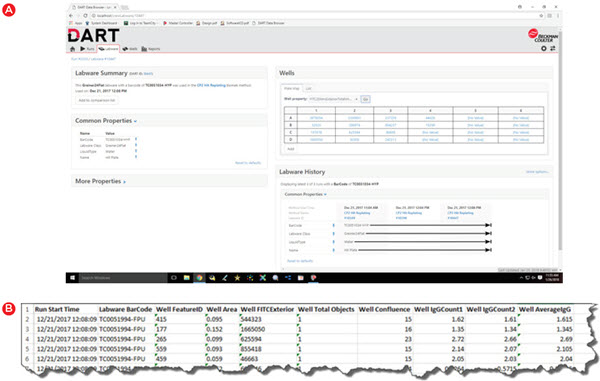This screenshot has height=381, width=600.
Task: Select spreadsheet row header 4
Action: point(27,339)
